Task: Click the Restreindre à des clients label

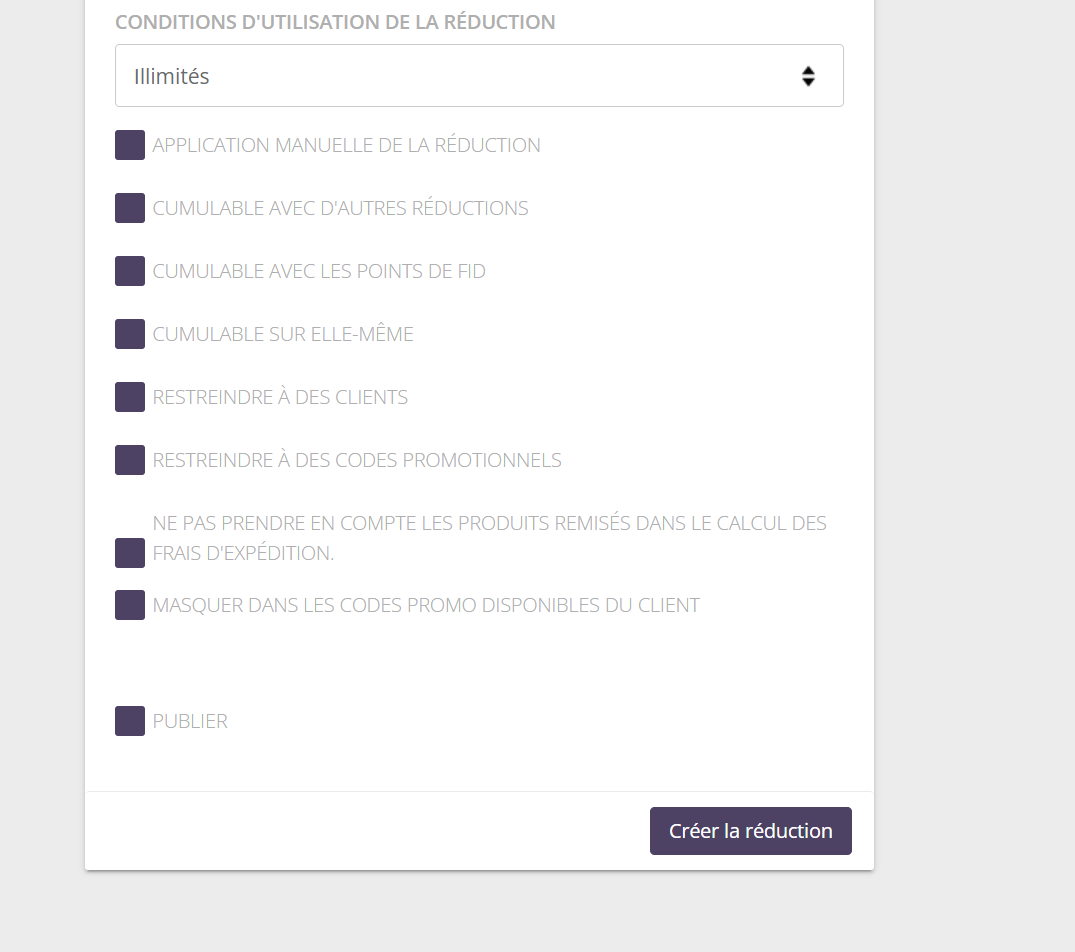Action: click(x=280, y=397)
